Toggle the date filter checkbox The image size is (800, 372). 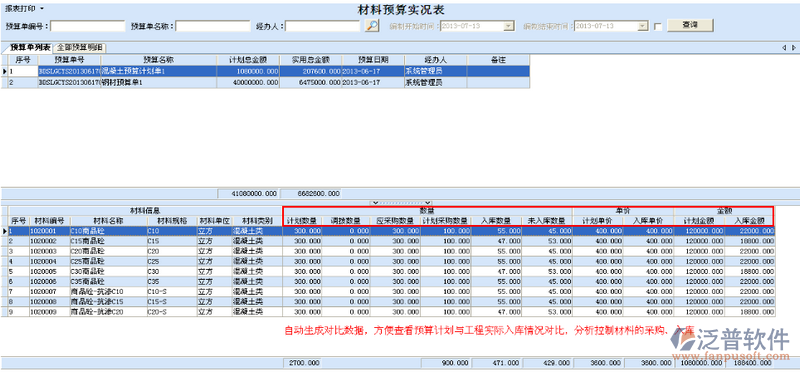pyautogui.click(x=658, y=27)
